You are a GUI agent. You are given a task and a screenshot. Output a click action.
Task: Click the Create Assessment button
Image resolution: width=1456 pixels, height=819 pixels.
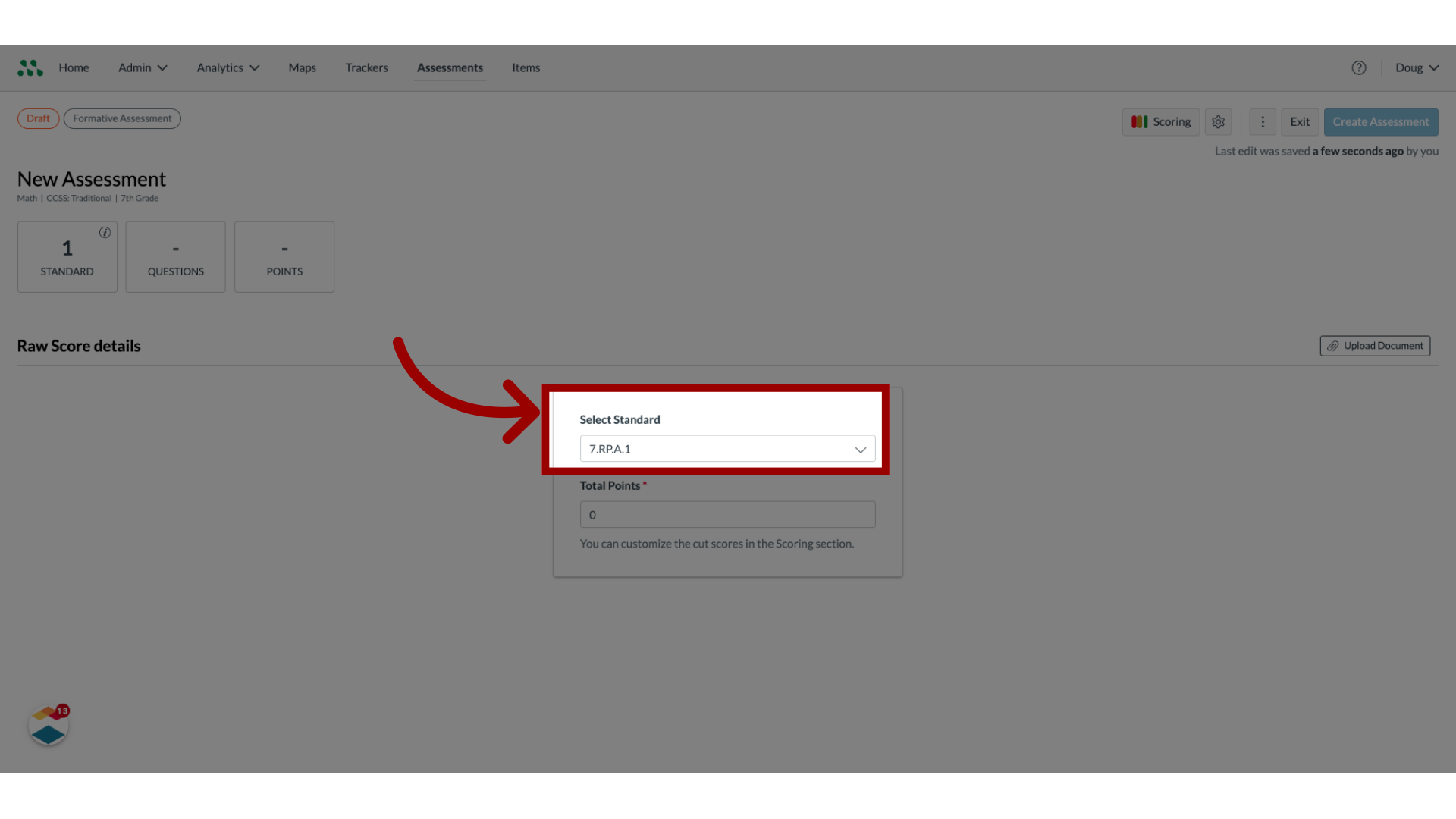(1381, 121)
